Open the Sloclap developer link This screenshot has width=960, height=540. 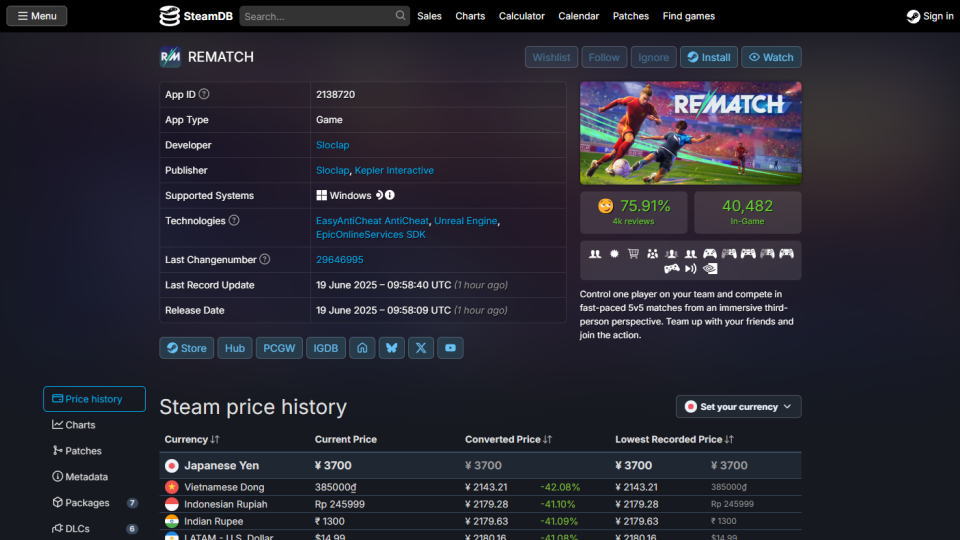332,145
